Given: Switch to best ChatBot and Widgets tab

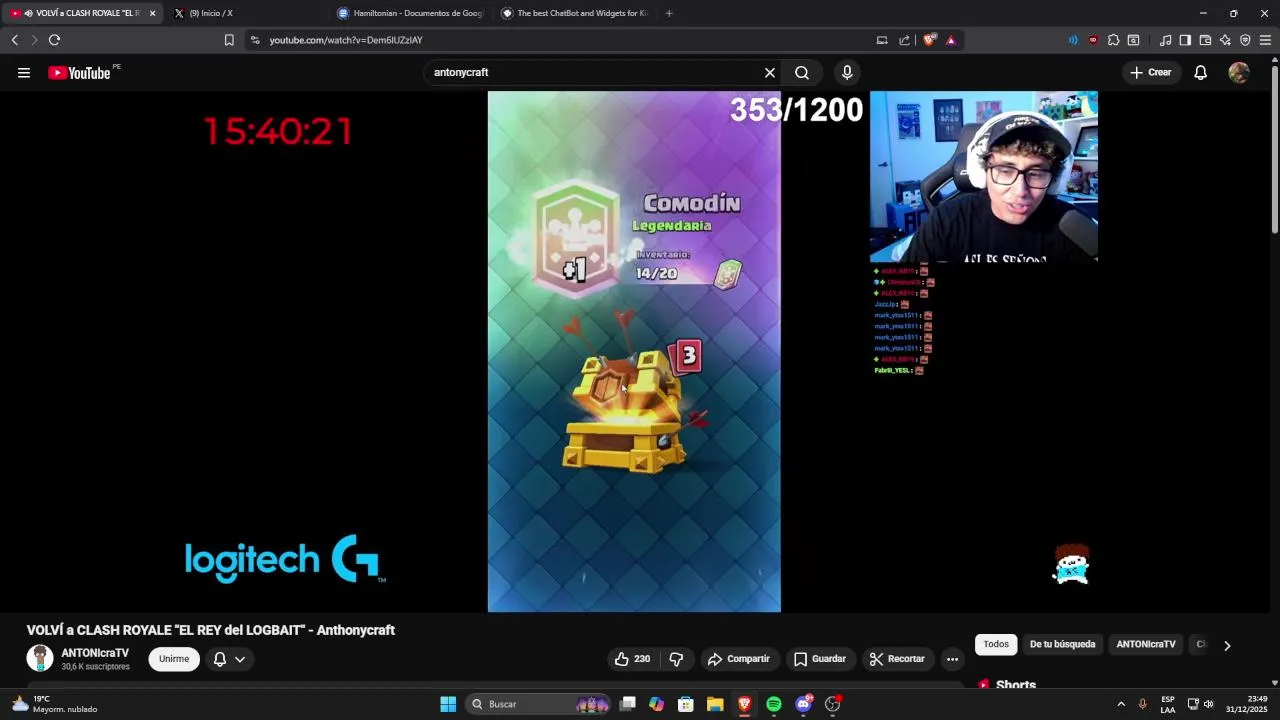Looking at the screenshot, I should pos(574,13).
